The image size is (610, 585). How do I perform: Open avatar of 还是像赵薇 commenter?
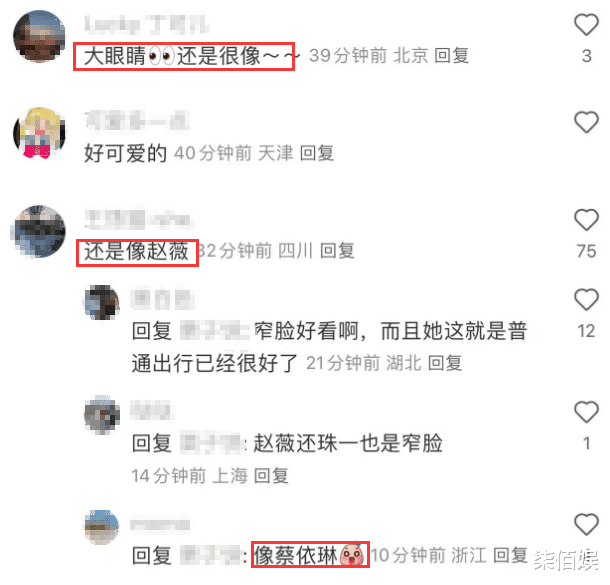[x=39, y=231]
